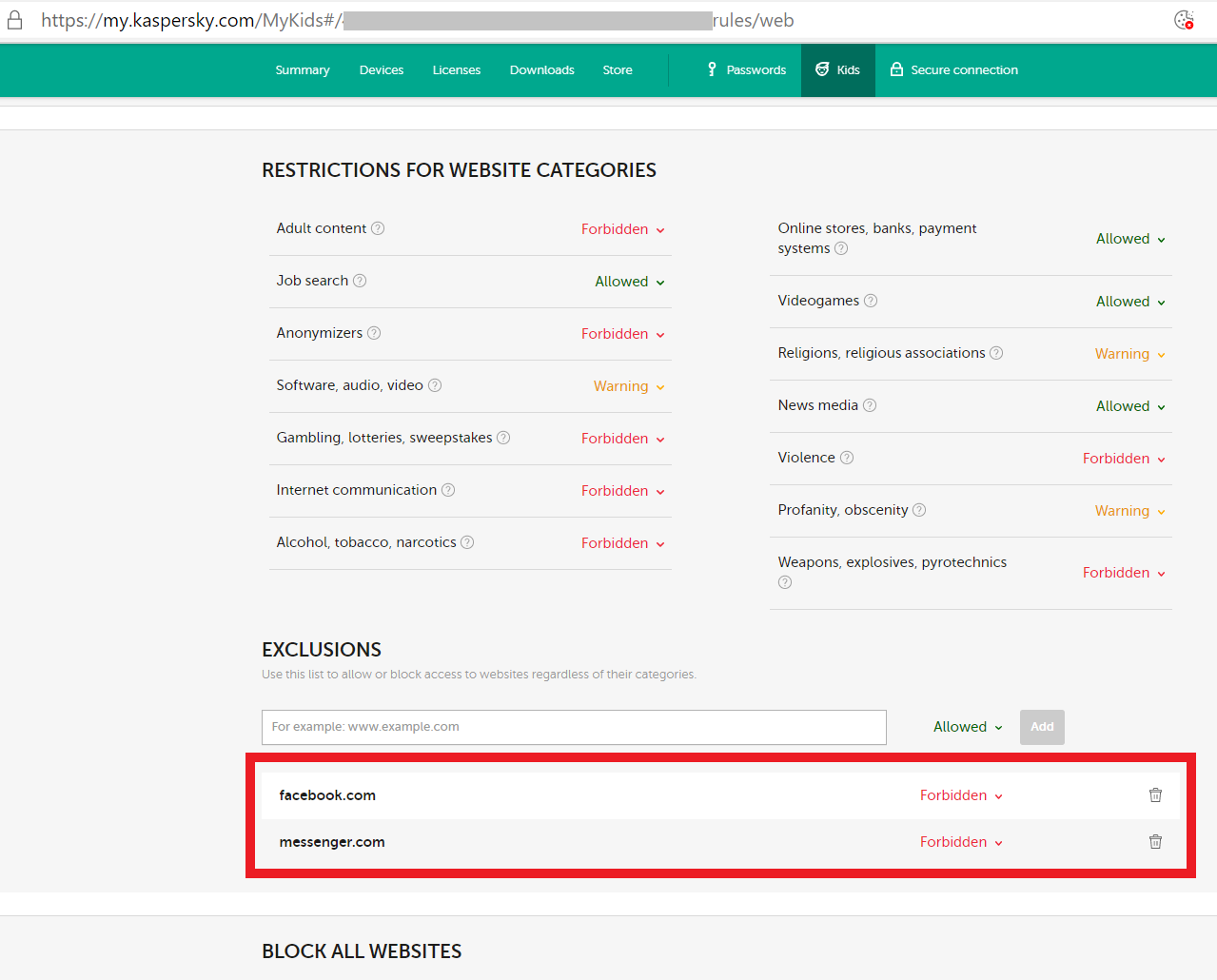This screenshot has height=980, width=1217.
Task: Click help icon next to Adult content
Action: (x=378, y=228)
